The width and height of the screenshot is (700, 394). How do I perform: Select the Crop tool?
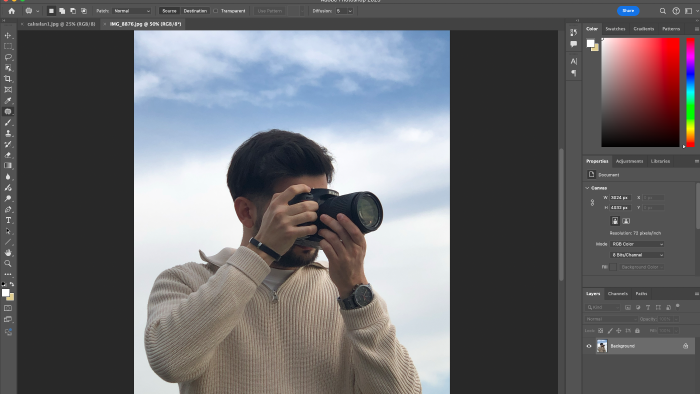[x=8, y=79]
